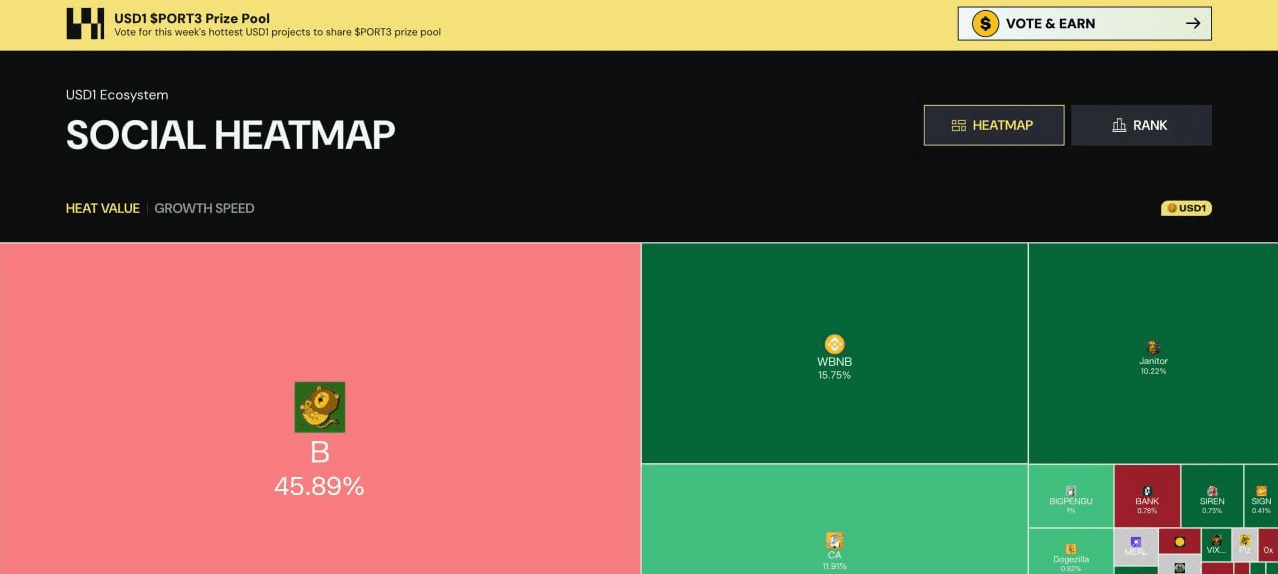Click the dollar coin icon on the vote button
This screenshot has width=1278, height=574.
coord(985,24)
